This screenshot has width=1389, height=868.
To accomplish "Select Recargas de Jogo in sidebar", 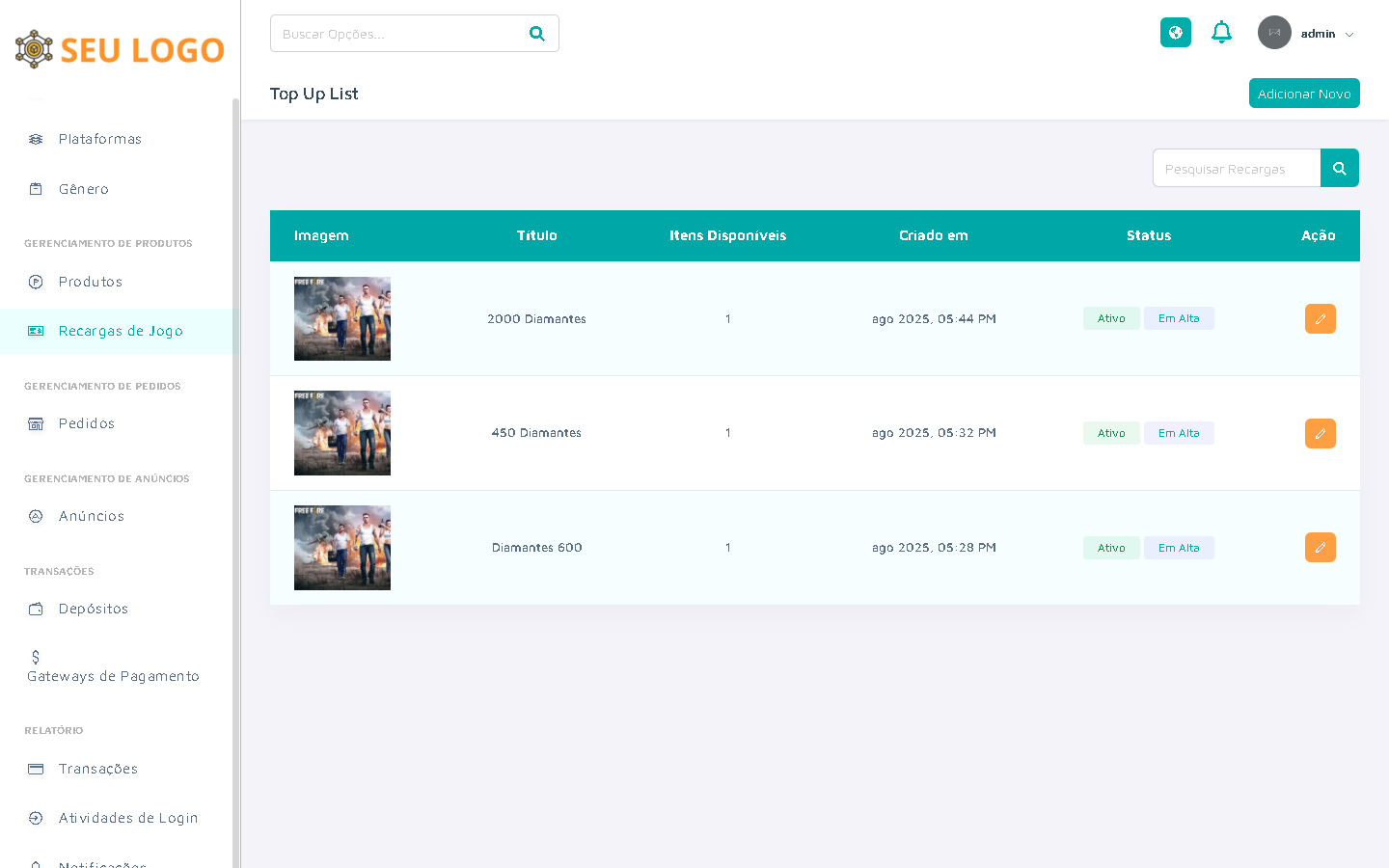I will tap(121, 331).
